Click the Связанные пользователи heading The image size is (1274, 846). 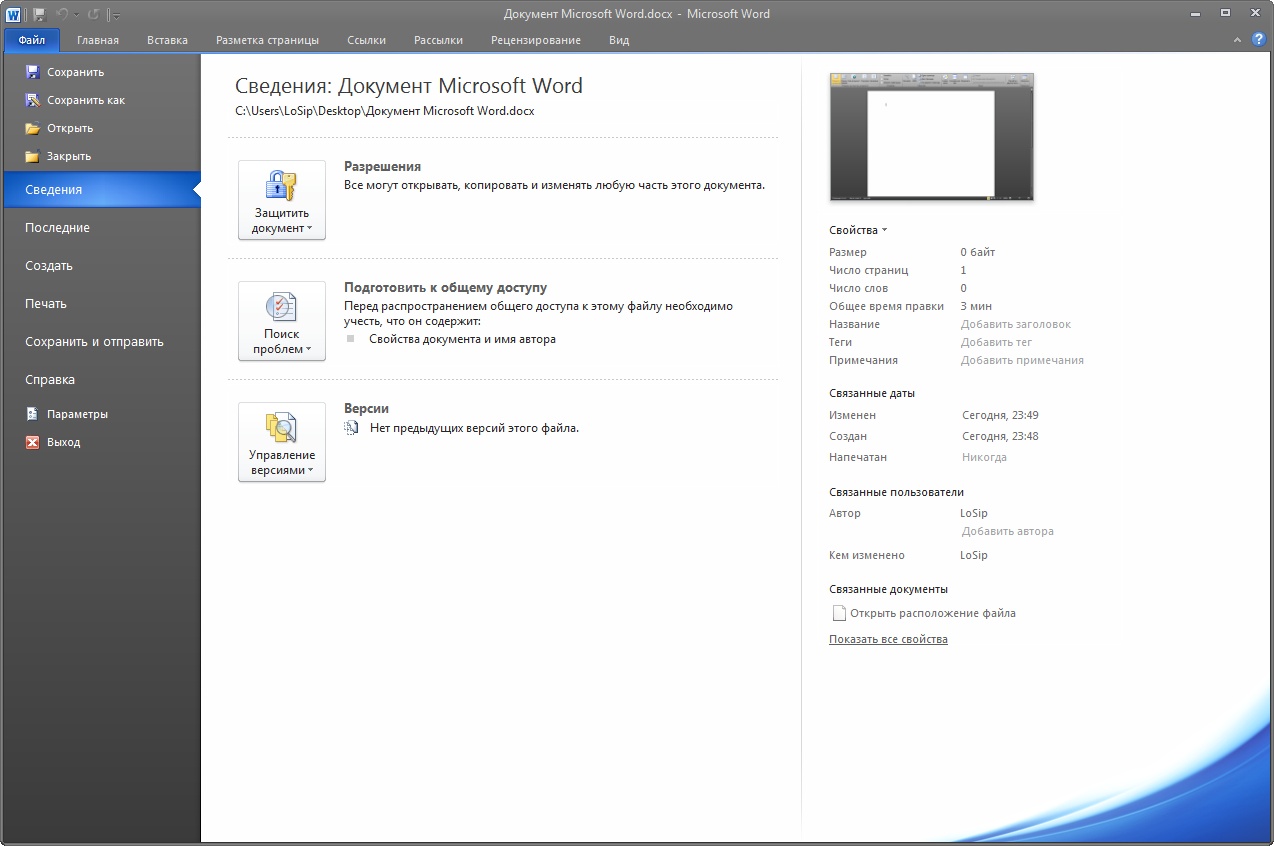(x=896, y=492)
